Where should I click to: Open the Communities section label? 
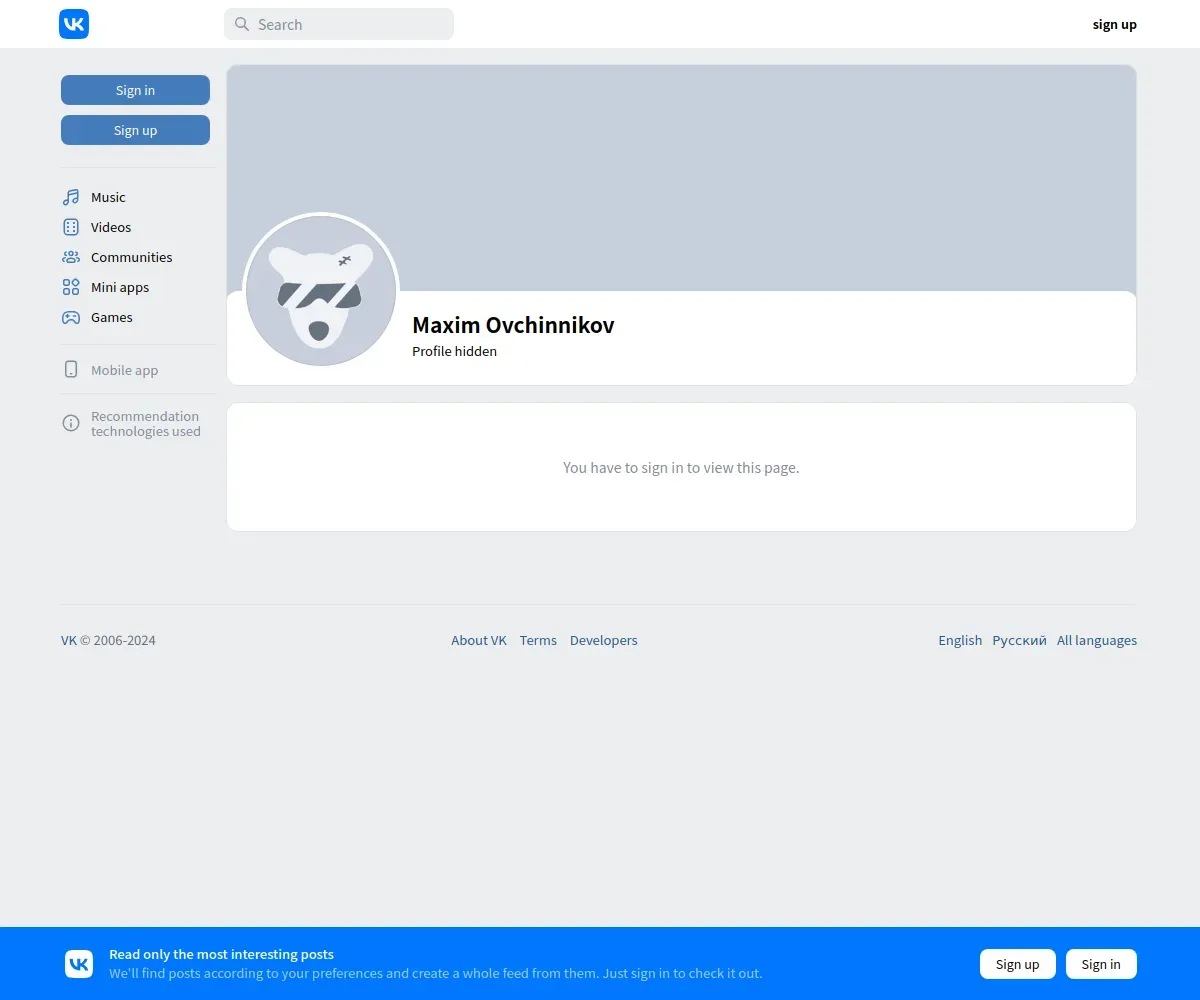pyautogui.click(x=132, y=257)
